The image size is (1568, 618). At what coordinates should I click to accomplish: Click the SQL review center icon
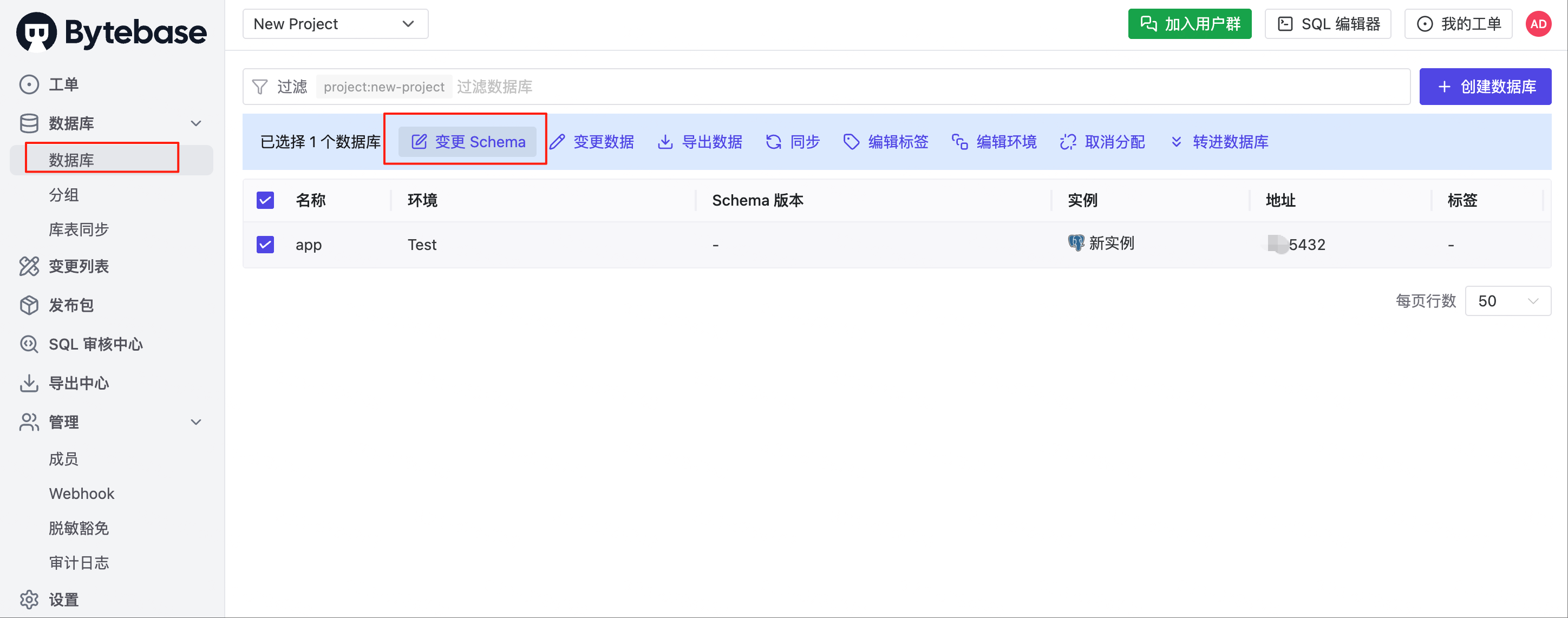pyautogui.click(x=29, y=344)
